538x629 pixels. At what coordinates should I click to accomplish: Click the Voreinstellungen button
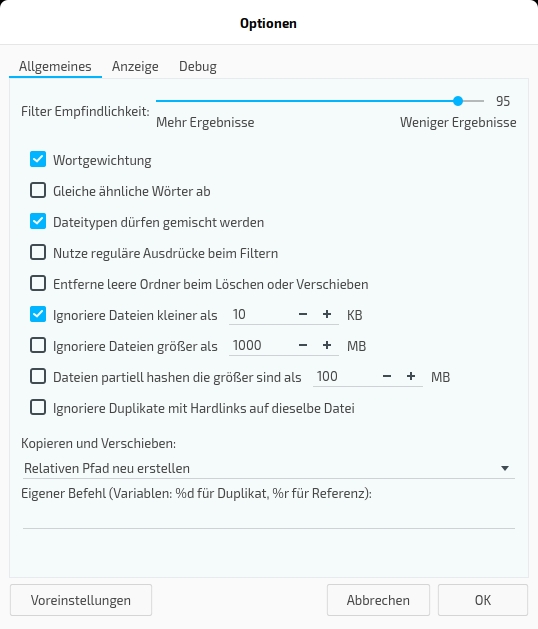click(81, 600)
